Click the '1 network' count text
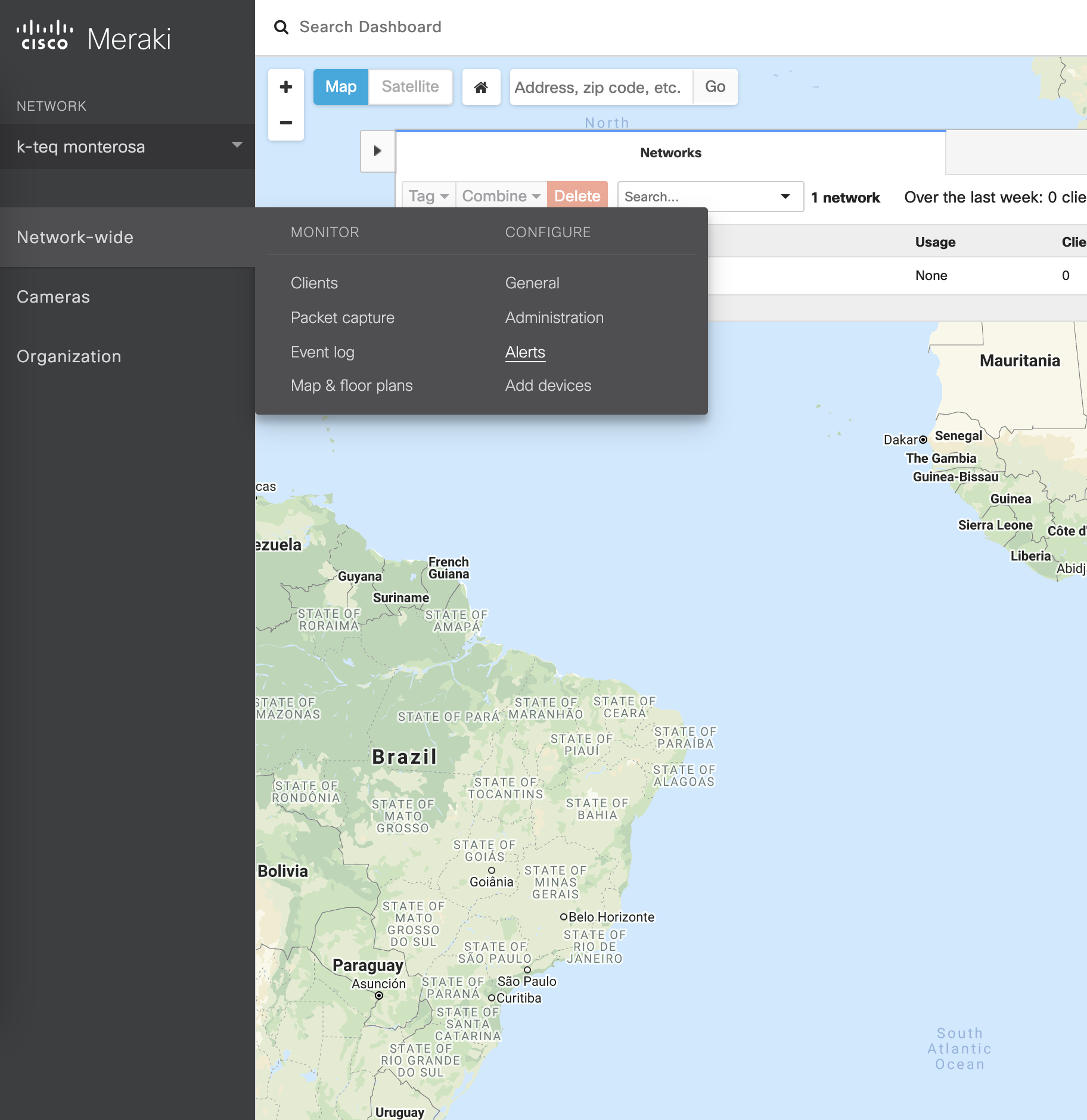 845,197
